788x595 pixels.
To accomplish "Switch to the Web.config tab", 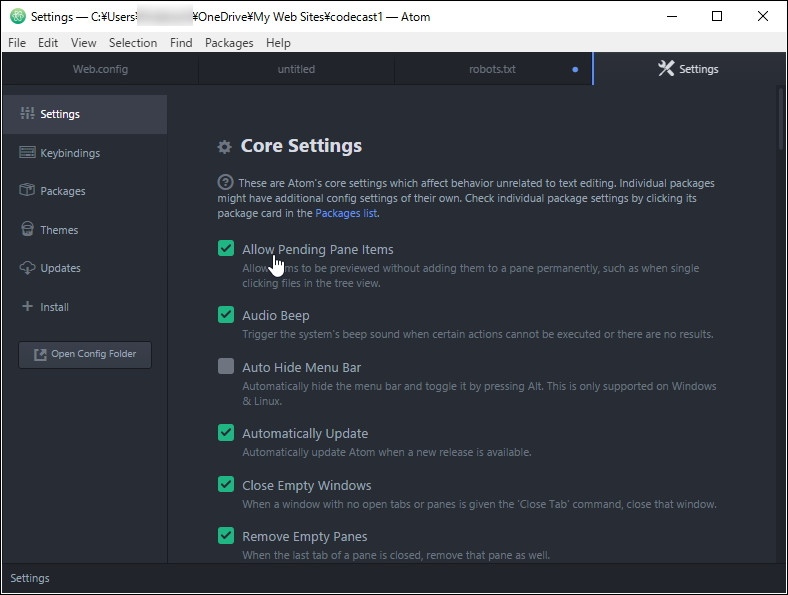I will coord(100,70).
